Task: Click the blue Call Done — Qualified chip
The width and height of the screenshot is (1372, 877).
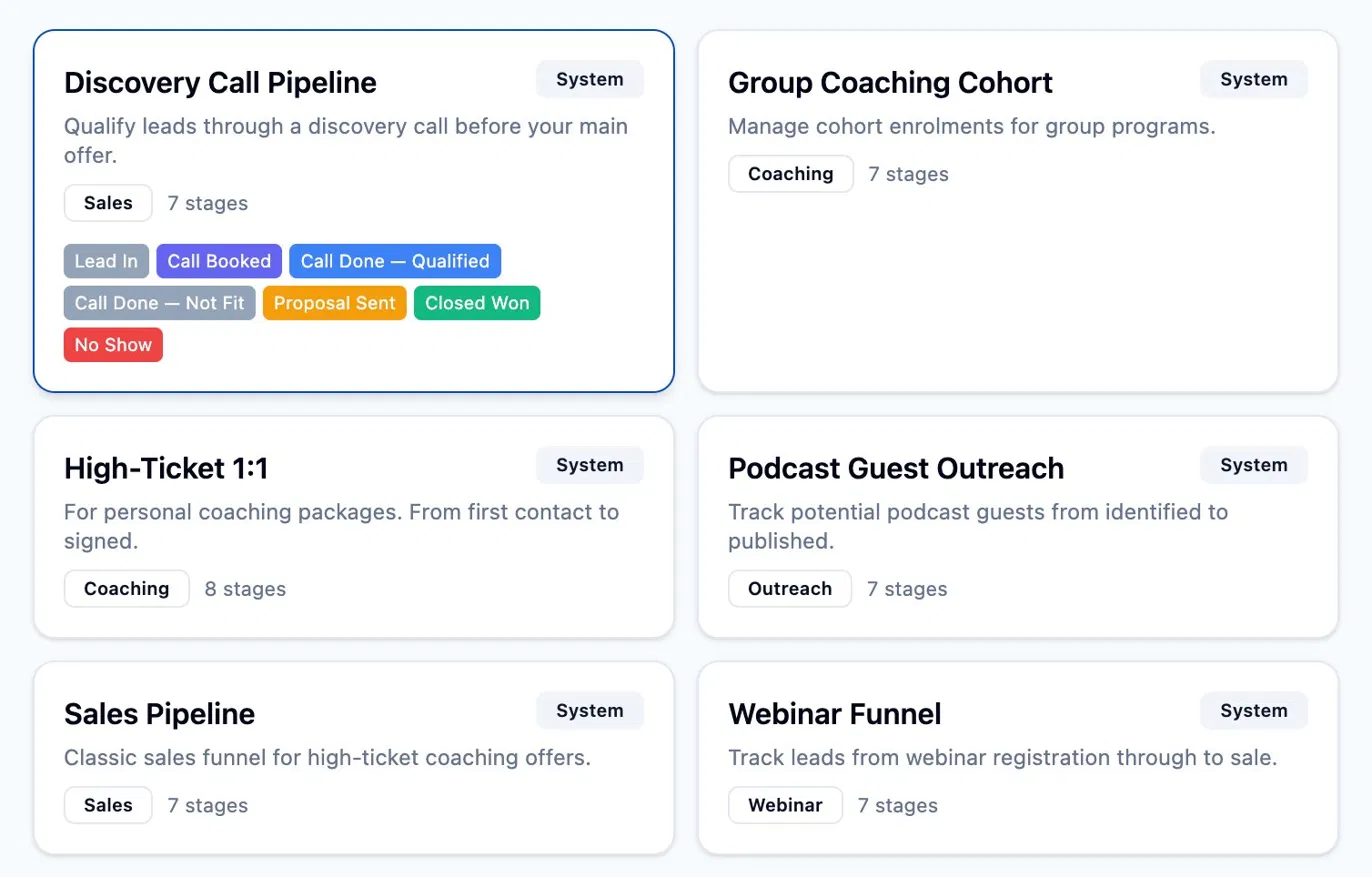Action: tap(395, 261)
